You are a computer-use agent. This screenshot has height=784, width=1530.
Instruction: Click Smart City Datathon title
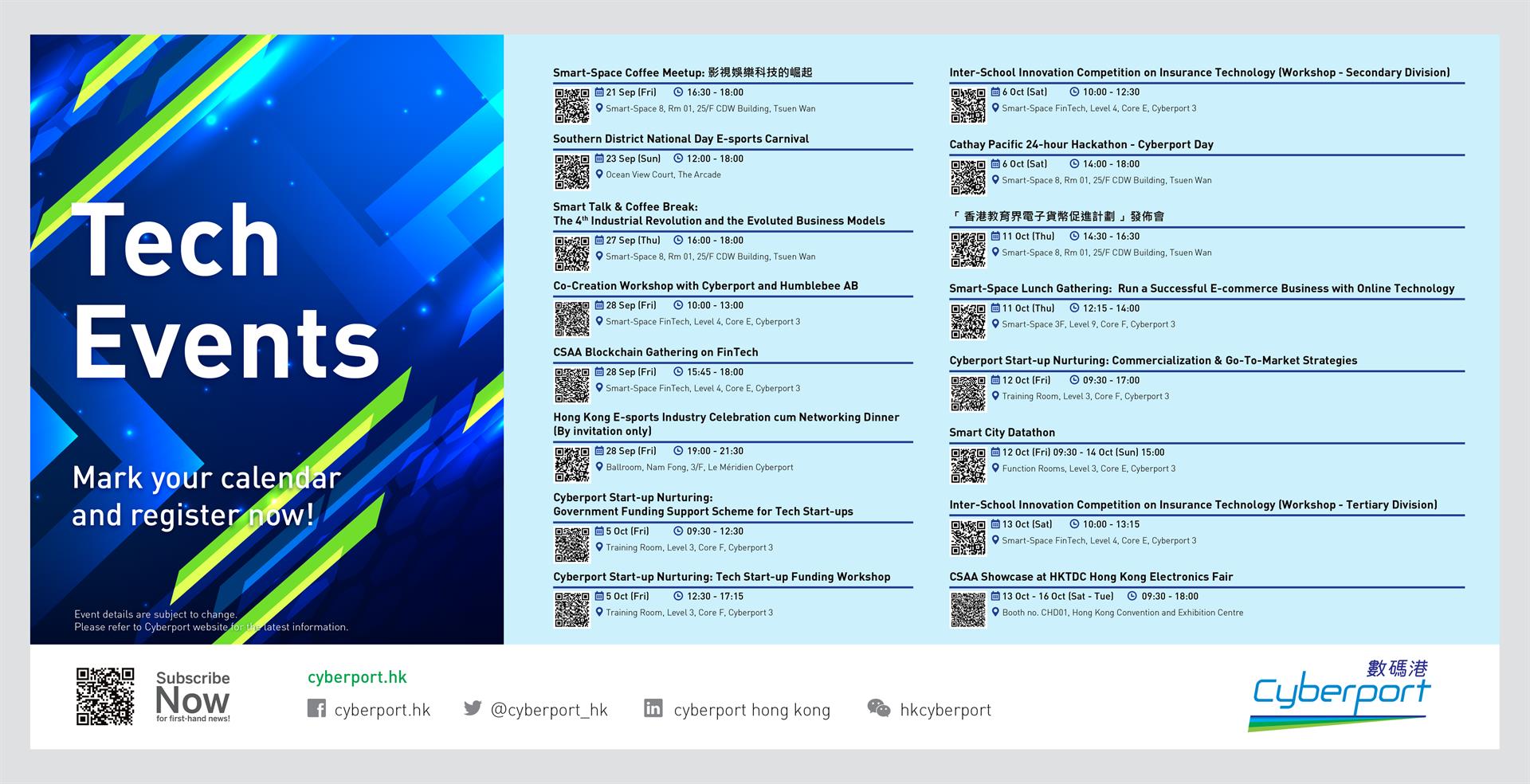click(1002, 433)
